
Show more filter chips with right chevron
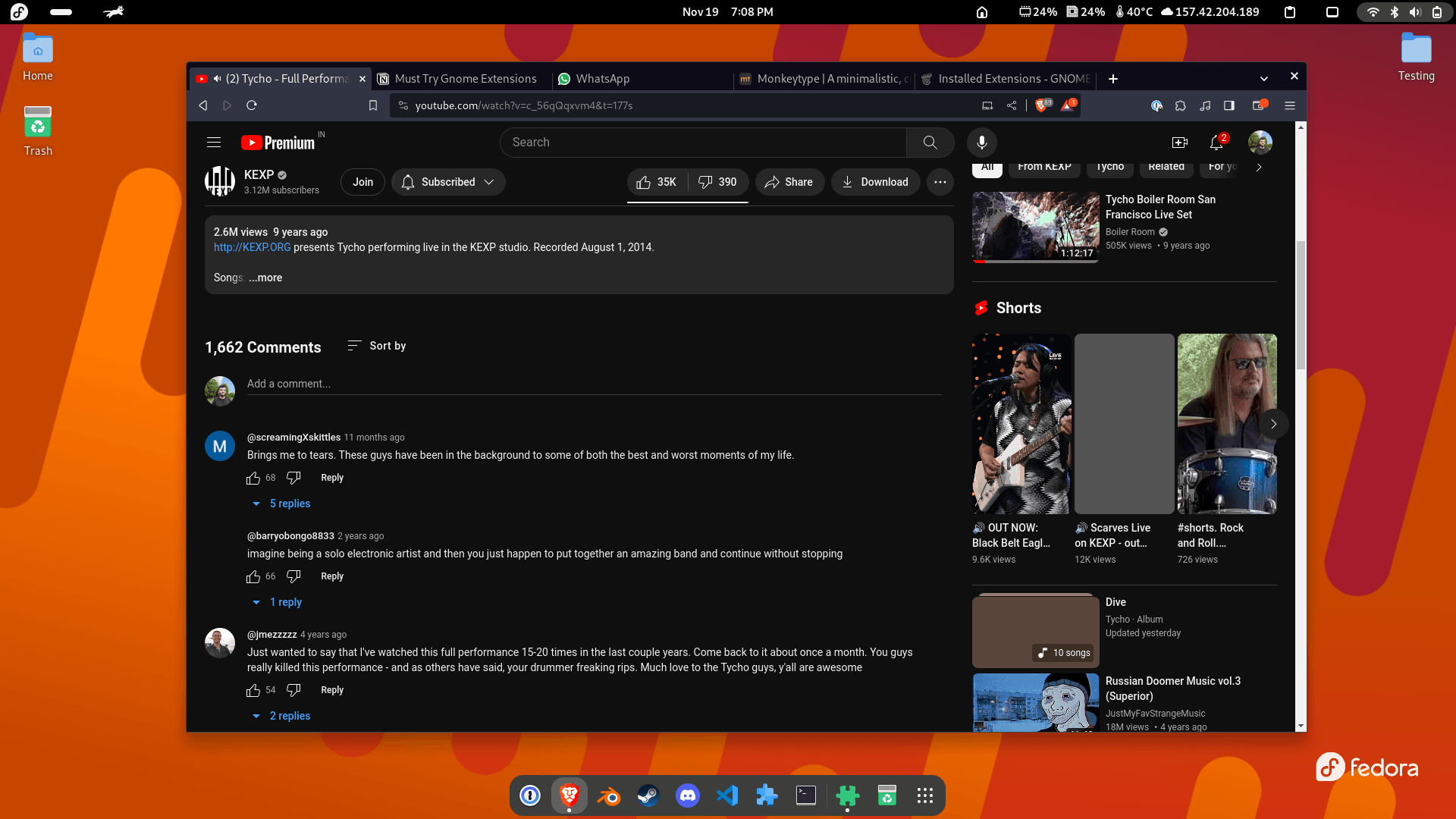click(x=1259, y=167)
